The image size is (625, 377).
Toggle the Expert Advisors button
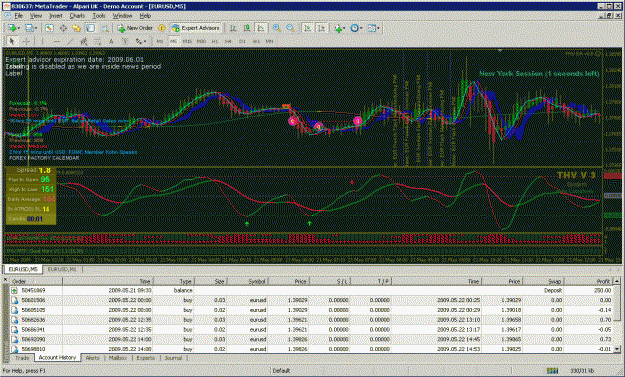(x=196, y=28)
